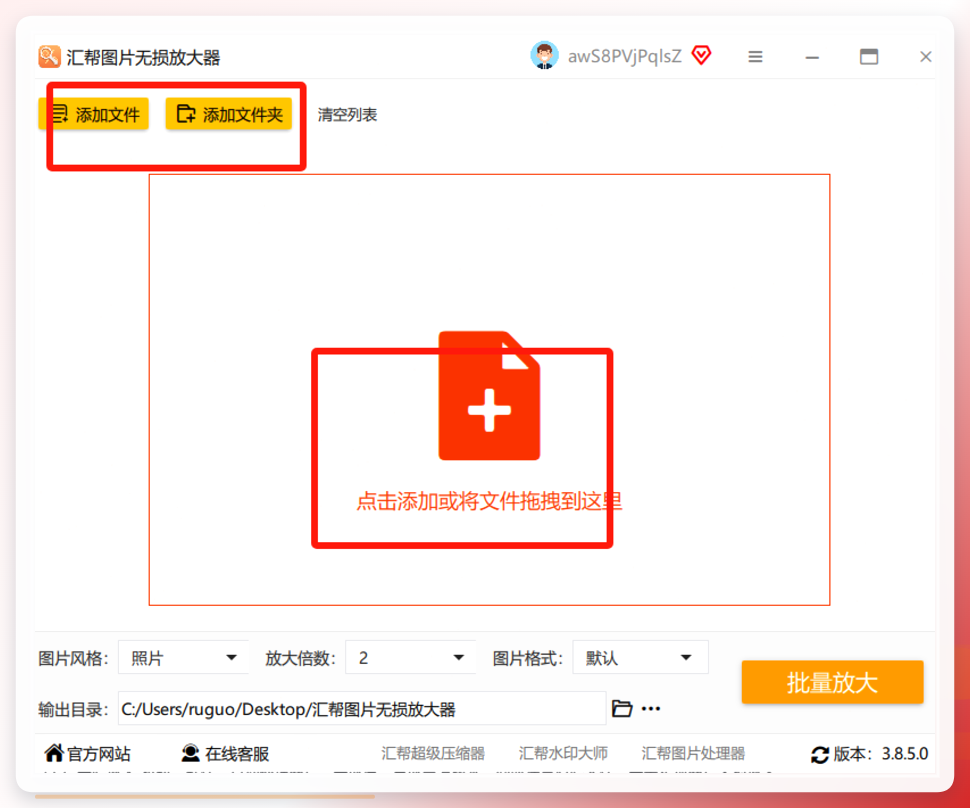970x808 pixels.
Task: Open the 放大倍数 dropdown showing 2
Action: coord(410,658)
